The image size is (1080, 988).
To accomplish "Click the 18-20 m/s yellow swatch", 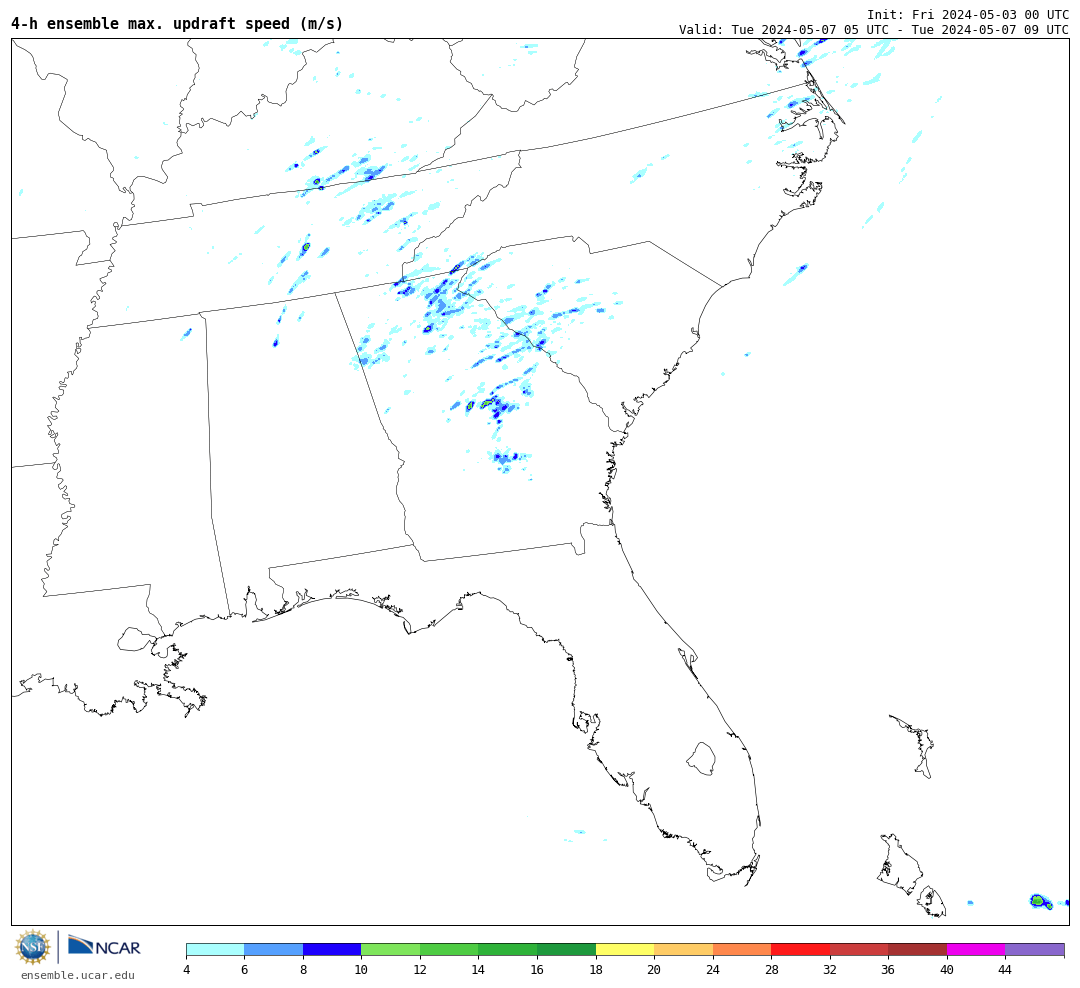I will click(625, 950).
